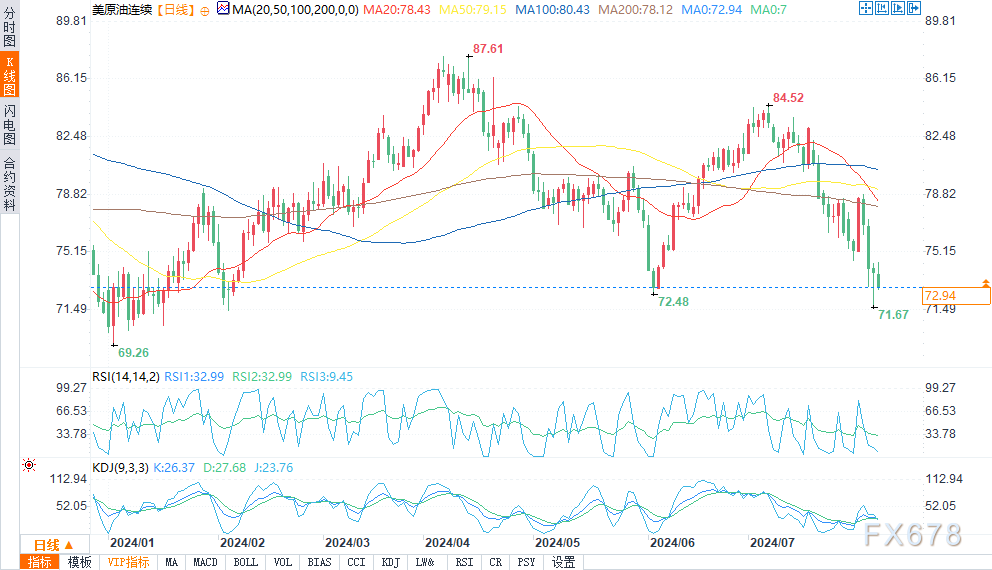Open the 设置 settings button

point(563,562)
